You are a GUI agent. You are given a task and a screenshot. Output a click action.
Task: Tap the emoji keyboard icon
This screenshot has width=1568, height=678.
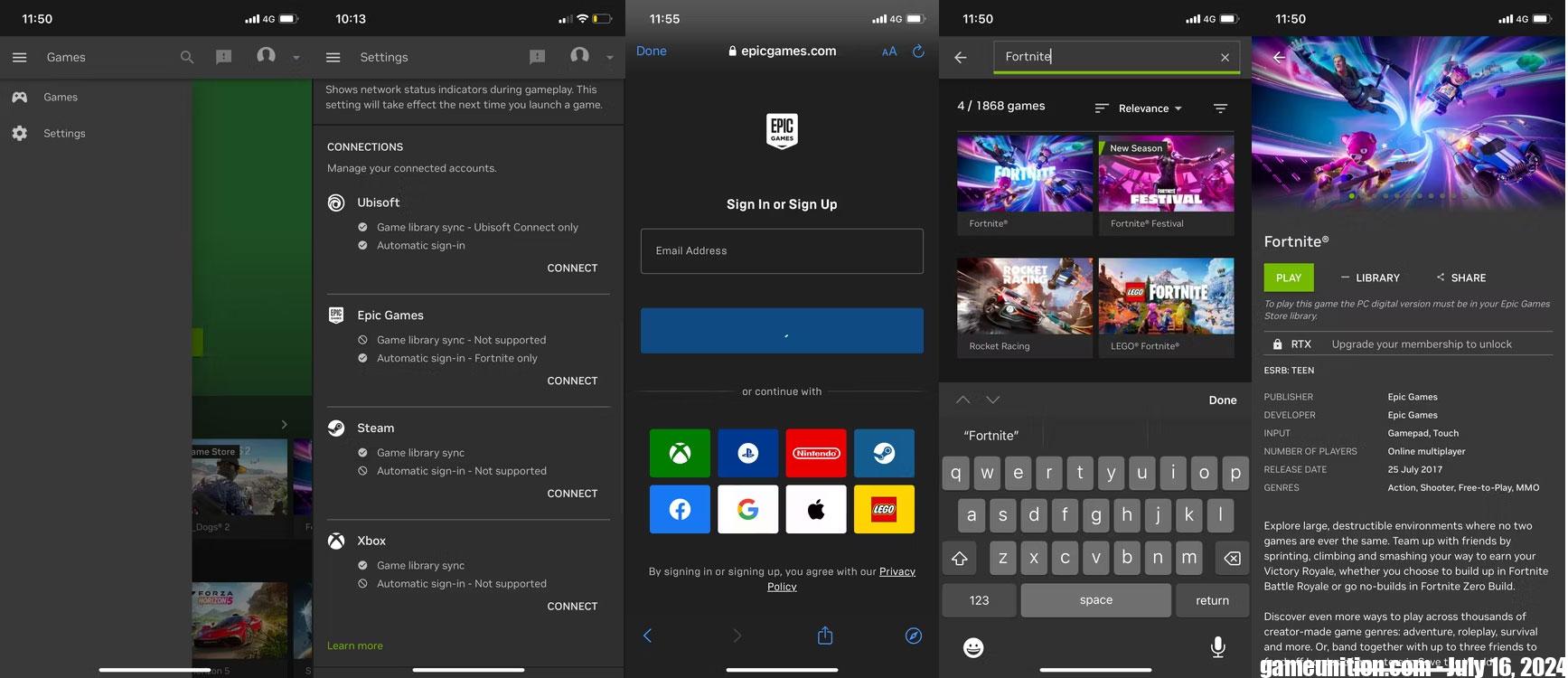(973, 647)
